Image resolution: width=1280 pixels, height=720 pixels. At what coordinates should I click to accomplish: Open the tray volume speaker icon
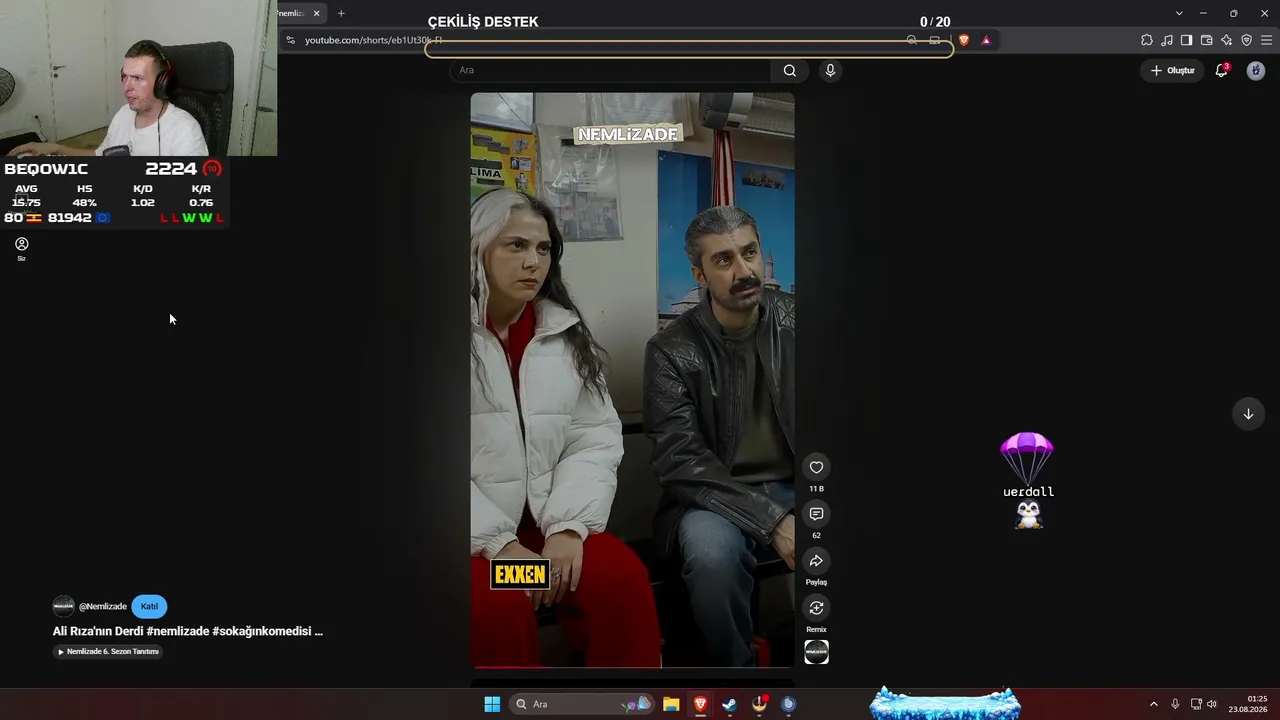pyautogui.click(x=1212, y=704)
